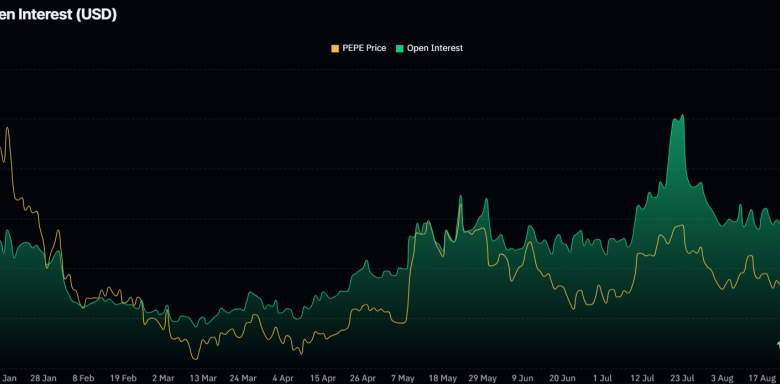Click the 3 Aug date label
The width and height of the screenshot is (780, 384).
click(x=722, y=379)
